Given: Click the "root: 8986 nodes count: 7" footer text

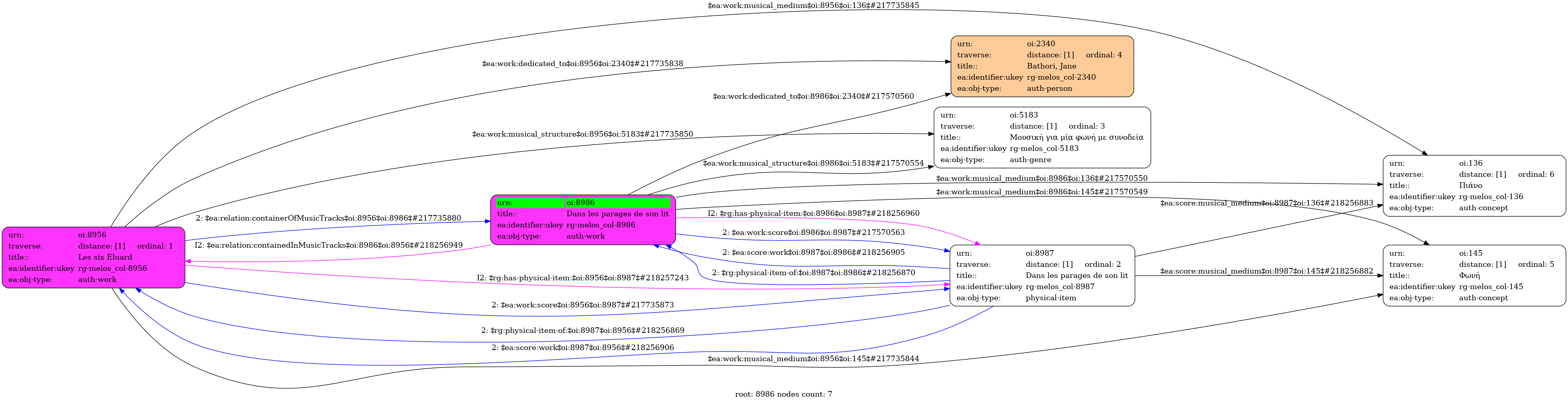Looking at the screenshot, I should tap(783, 394).
